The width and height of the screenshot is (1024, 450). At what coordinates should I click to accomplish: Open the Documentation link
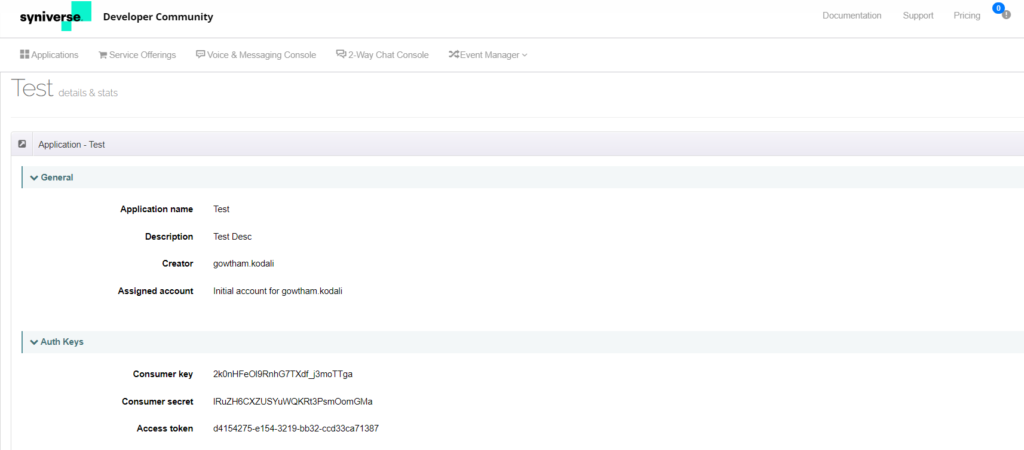point(851,16)
